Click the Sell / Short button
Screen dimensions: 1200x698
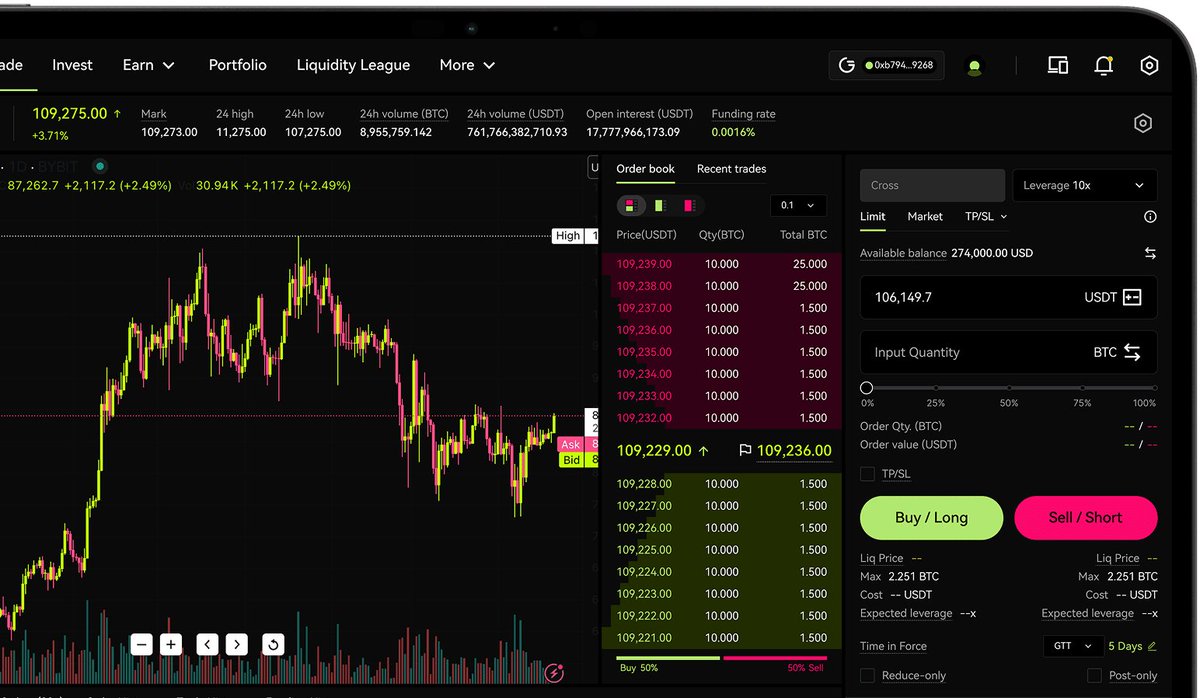(x=1086, y=518)
